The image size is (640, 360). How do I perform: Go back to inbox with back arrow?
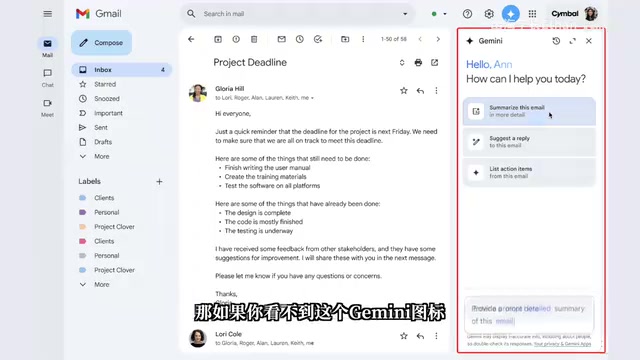tap(191, 39)
